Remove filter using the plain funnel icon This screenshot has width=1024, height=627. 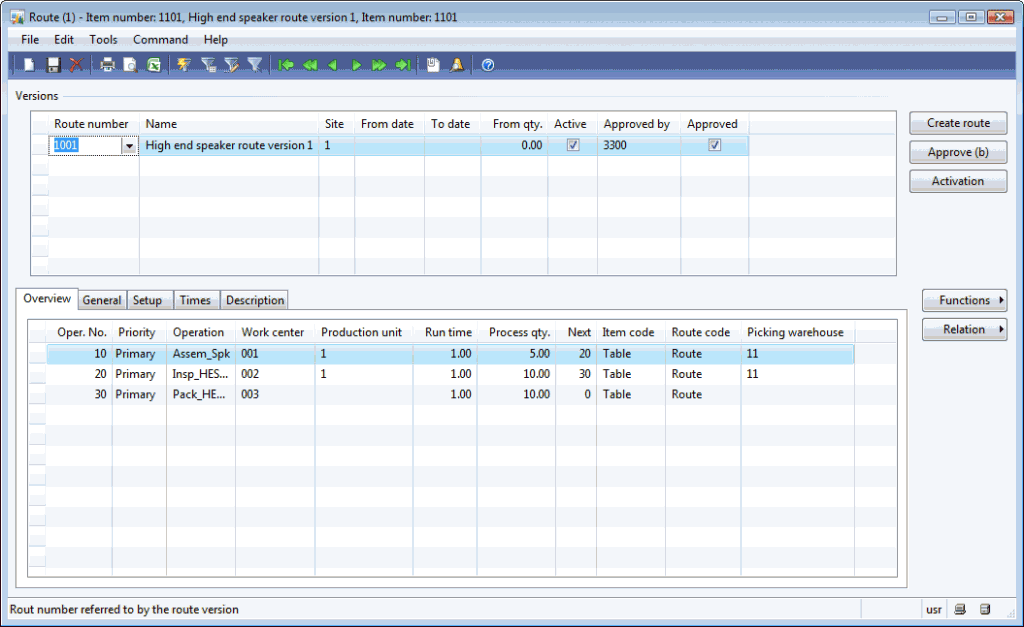[254, 64]
